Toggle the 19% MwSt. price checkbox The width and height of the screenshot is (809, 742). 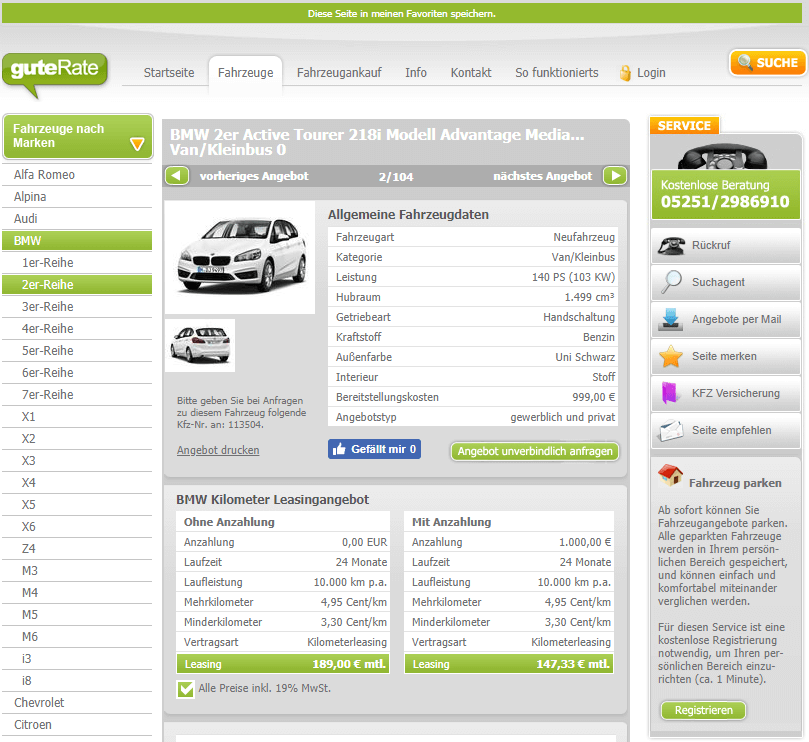tap(185, 689)
